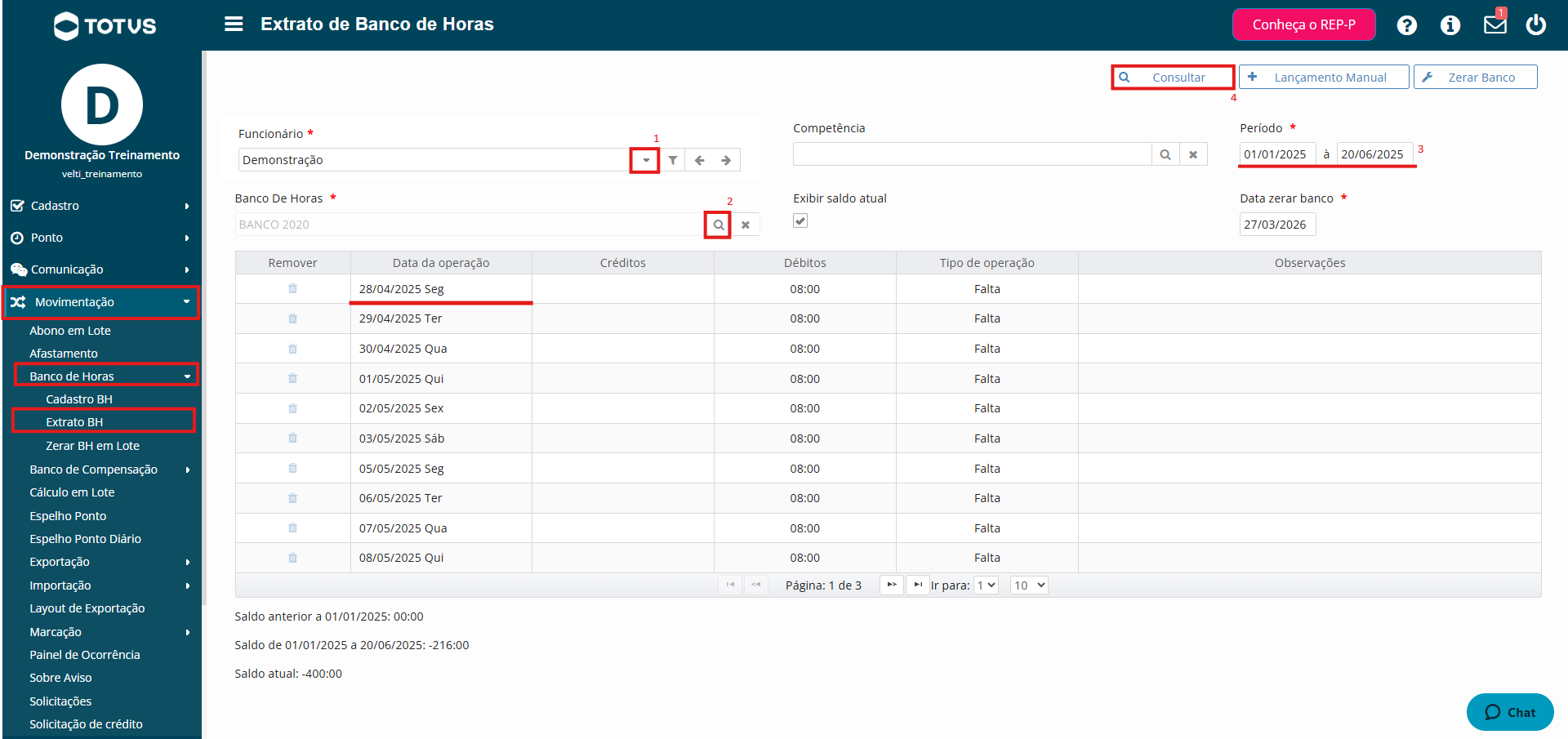Screen dimensions: 1568x739
Task: Click the TOTVS logo
Action: pos(105,26)
